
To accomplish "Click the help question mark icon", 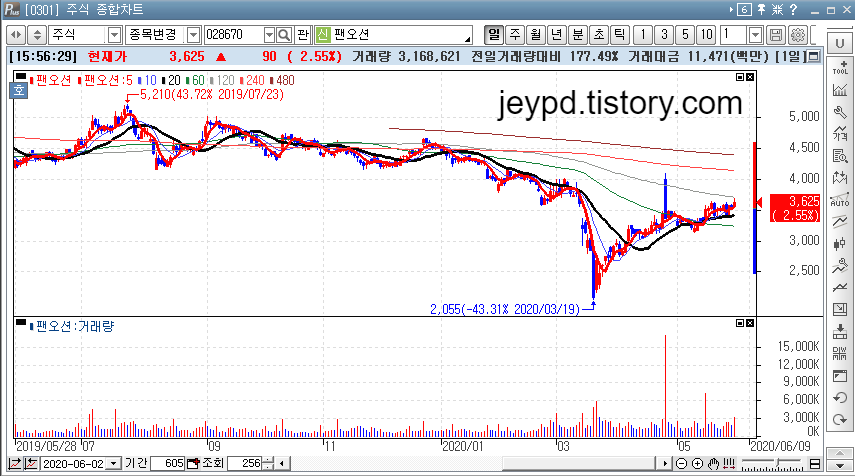I will tap(793, 9).
